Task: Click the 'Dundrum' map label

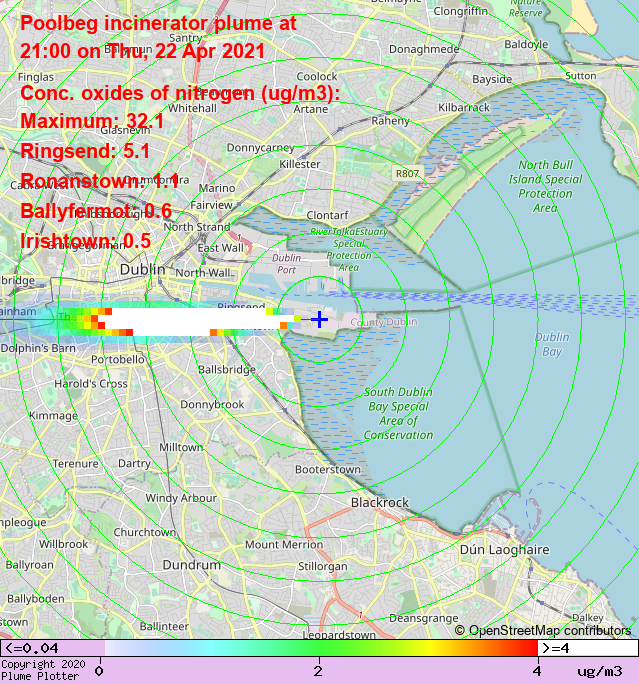Action: point(191,565)
